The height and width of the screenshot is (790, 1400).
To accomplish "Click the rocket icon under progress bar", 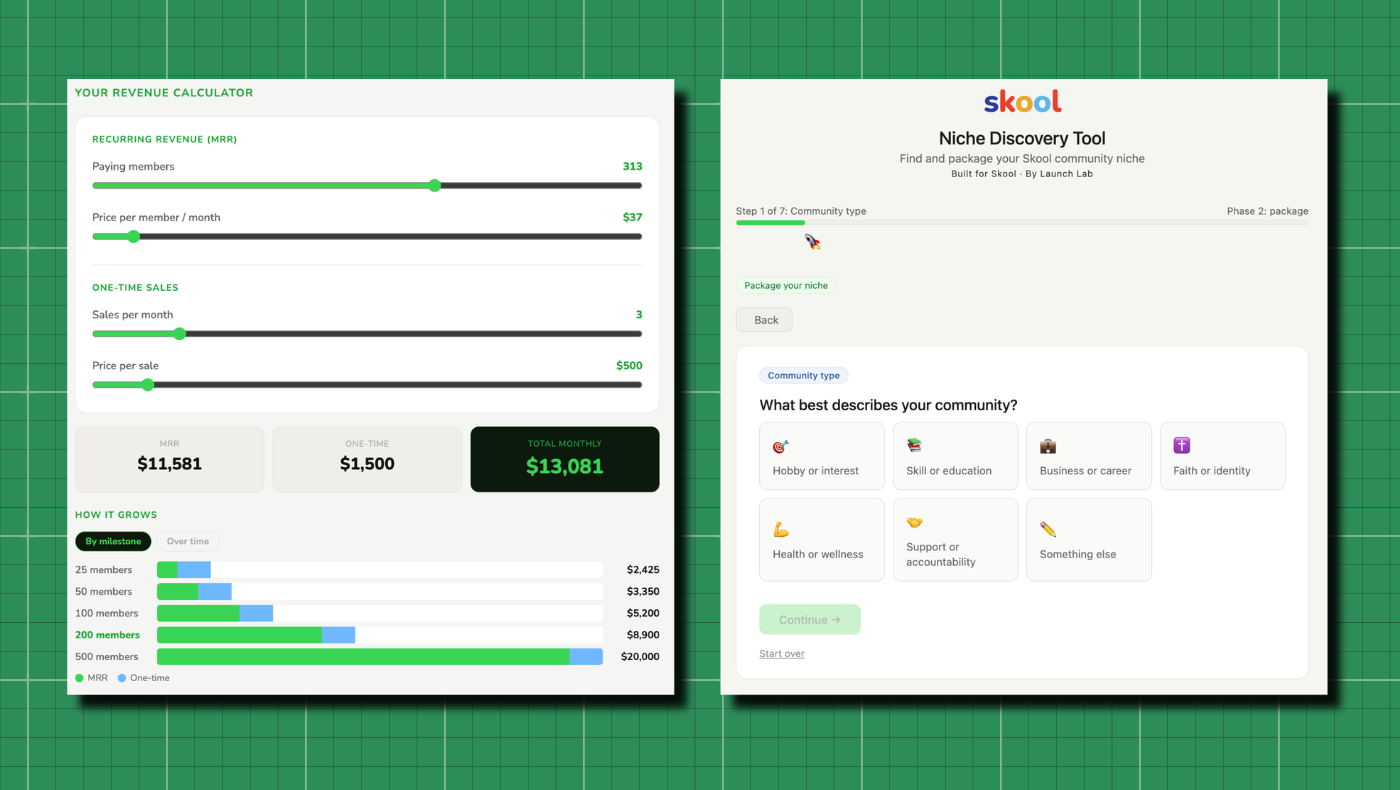I will tap(813, 241).
